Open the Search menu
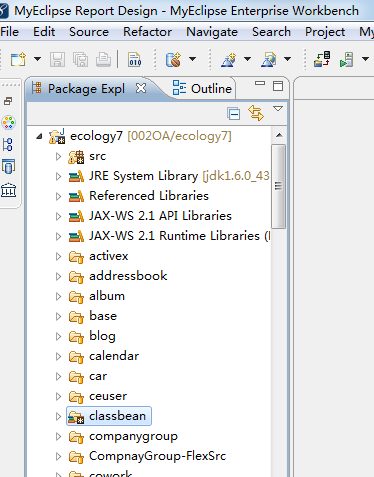 pyautogui.click(x=271, y=32)
